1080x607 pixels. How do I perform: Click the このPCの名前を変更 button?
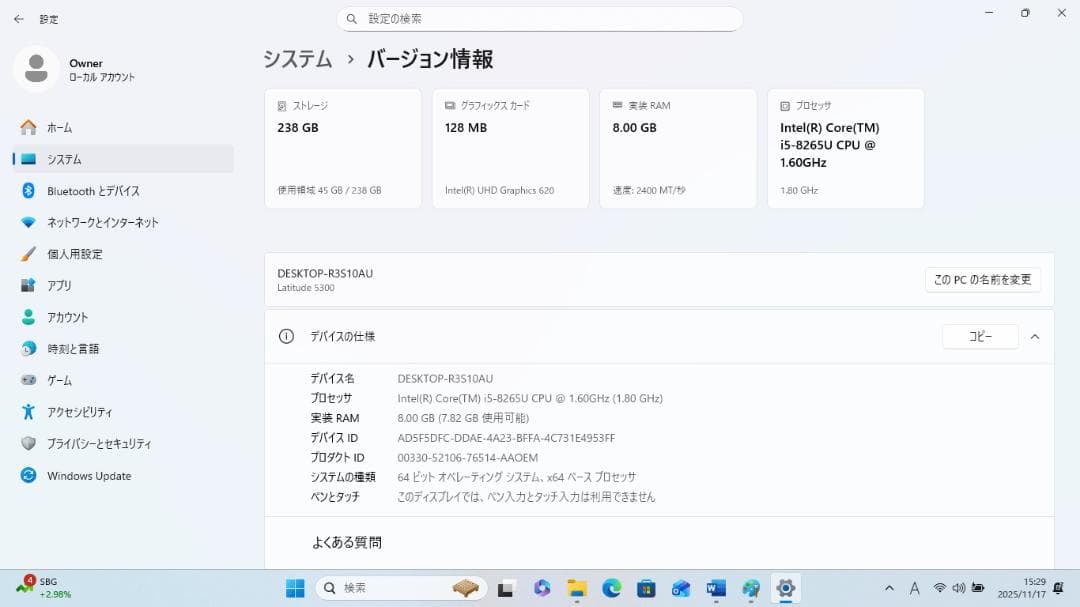point(982,279)
